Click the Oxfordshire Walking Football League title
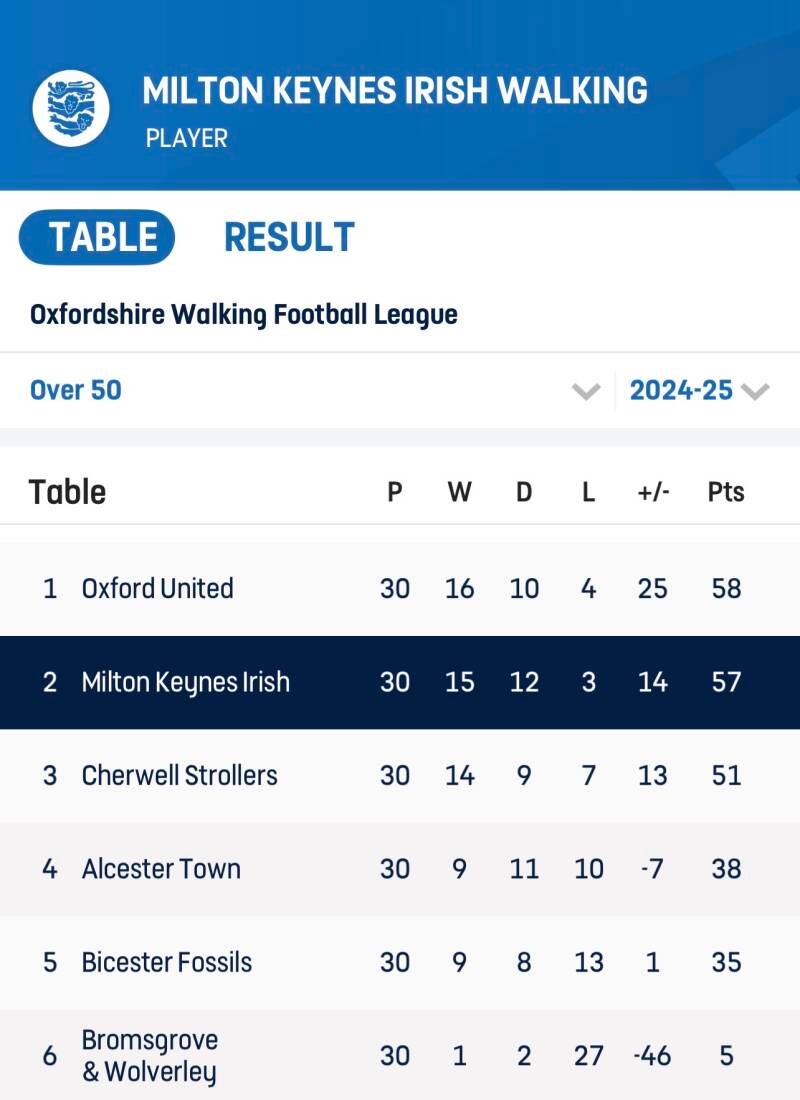800x1100 pixels. [243, 314]
